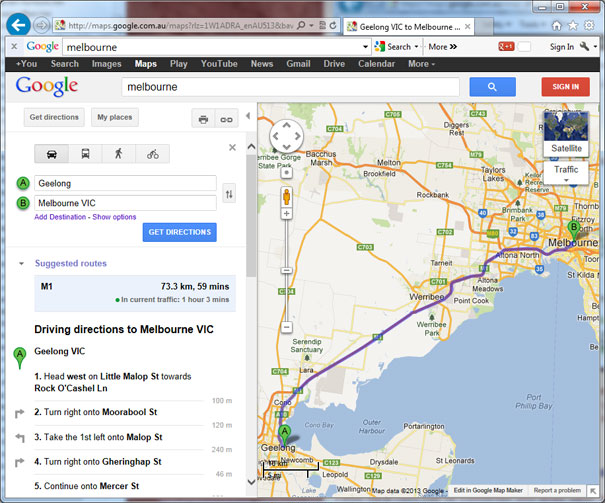
Task: Open favorites star icon
Action: coord(573,26)
